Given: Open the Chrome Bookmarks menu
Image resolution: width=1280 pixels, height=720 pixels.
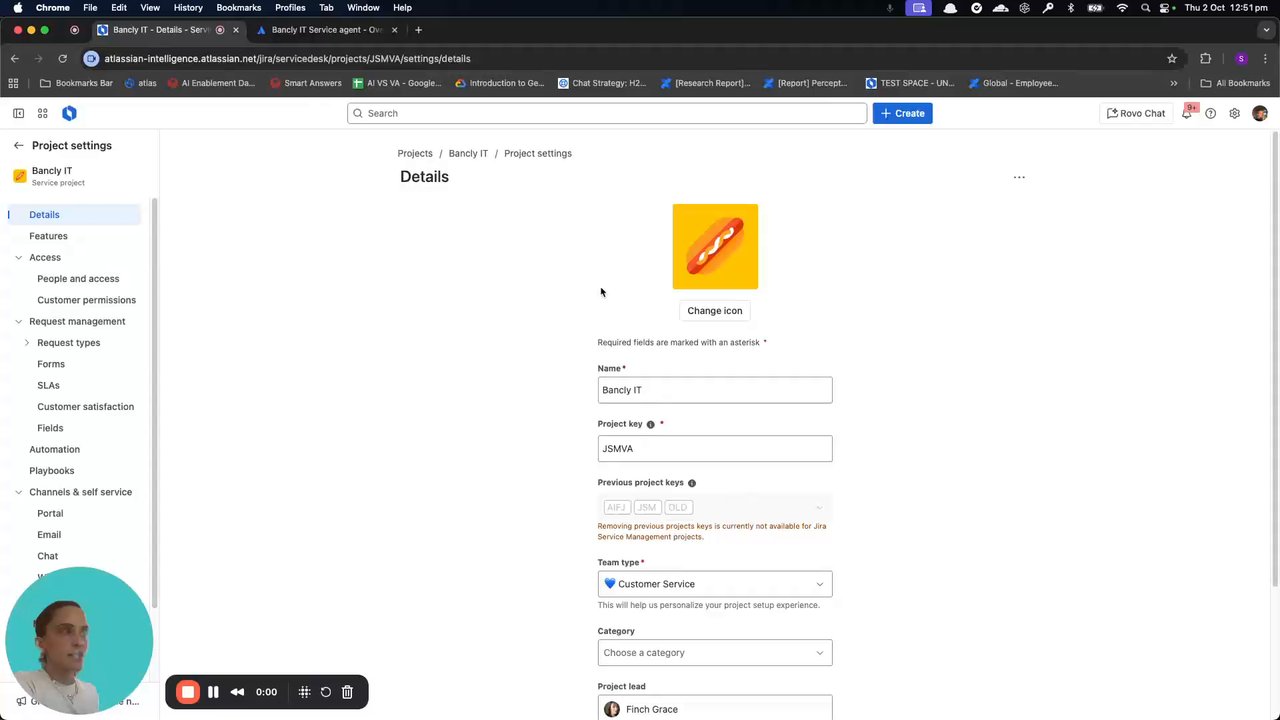Looking at the screenshot, I should pyautogui.click(x=239, y=8).
